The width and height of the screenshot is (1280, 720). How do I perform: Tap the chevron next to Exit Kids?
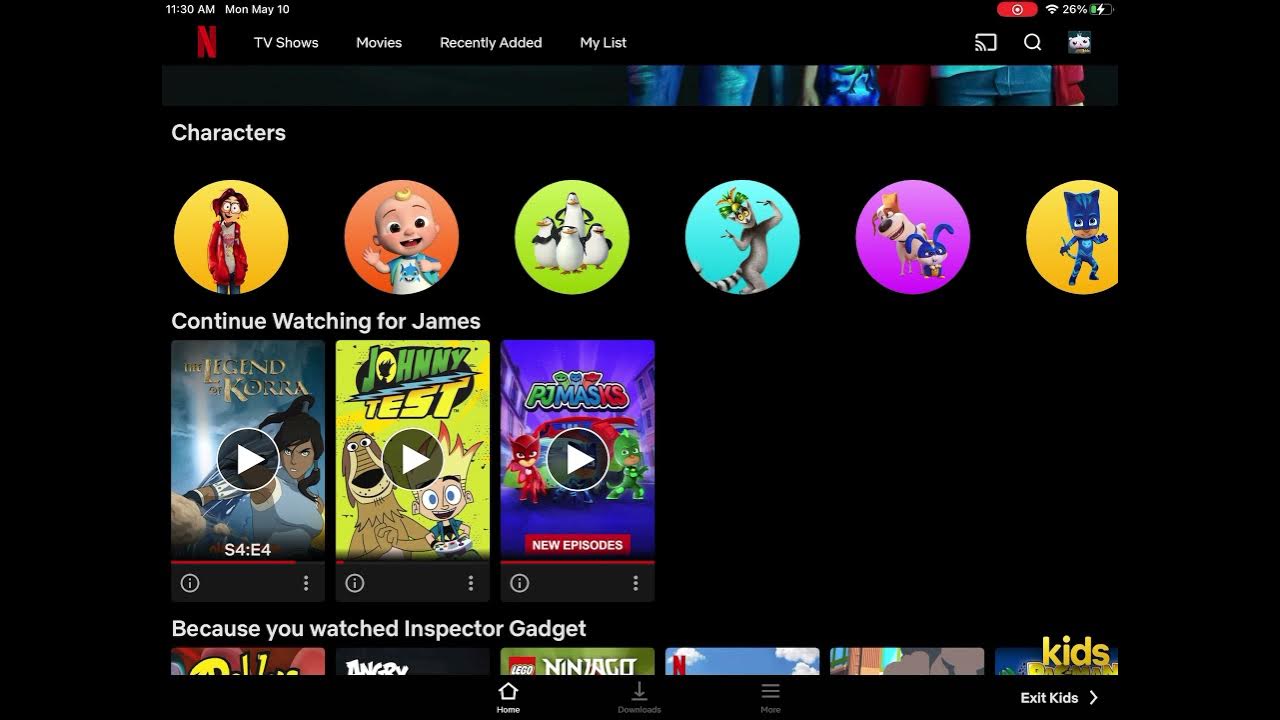coord(1093,698)
